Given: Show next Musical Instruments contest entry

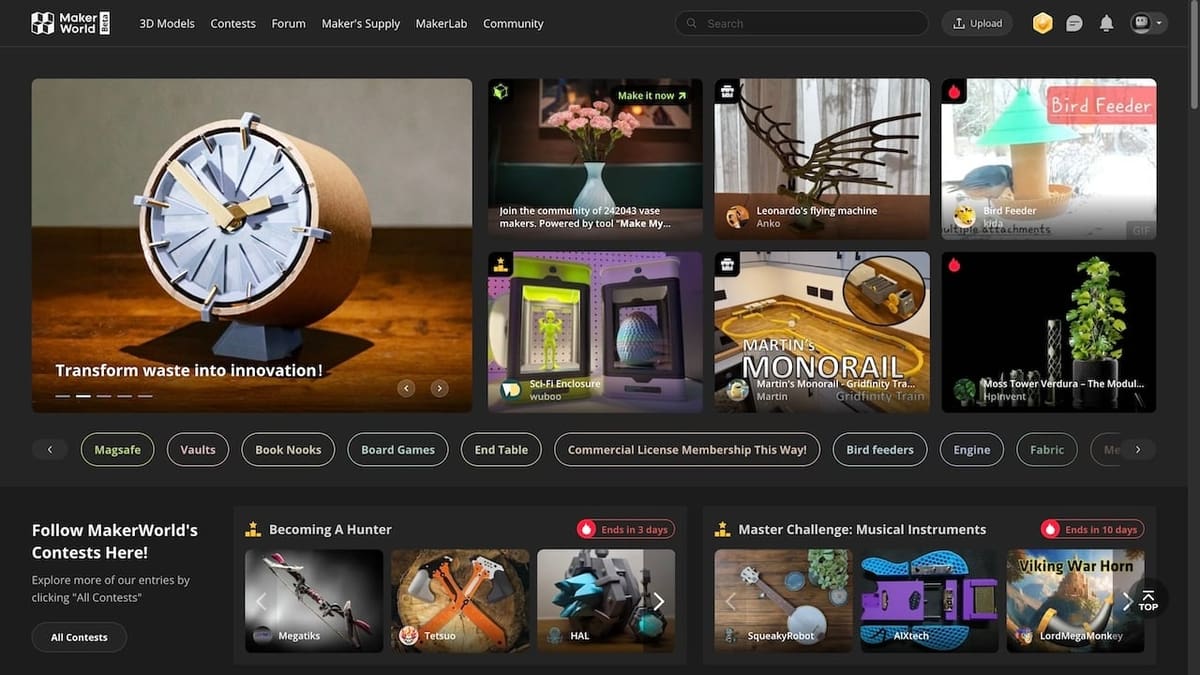Looking at the screenshot, I should 1127,601.
